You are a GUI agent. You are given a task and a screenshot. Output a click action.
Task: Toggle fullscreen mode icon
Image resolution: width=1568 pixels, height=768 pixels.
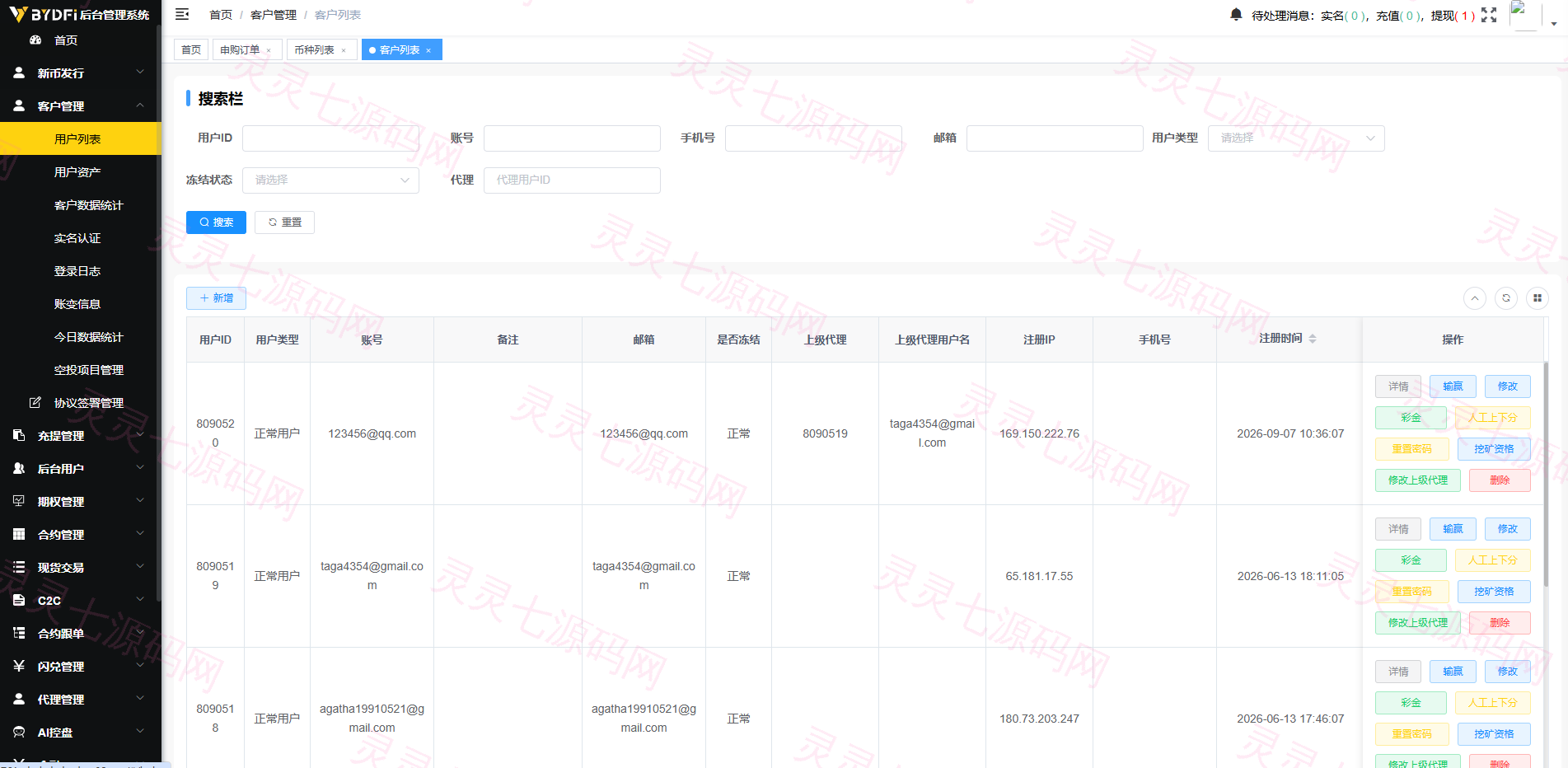(1489, 15)
